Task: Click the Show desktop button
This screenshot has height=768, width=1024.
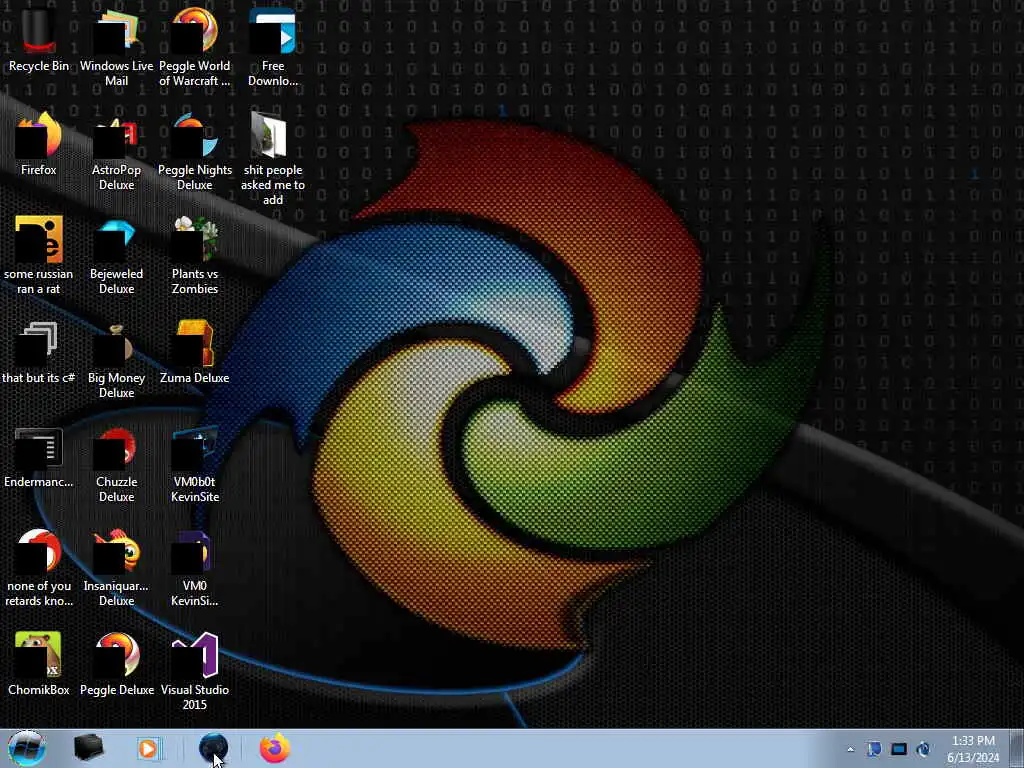Action: pyautogui.click(x=1017, y=748)
